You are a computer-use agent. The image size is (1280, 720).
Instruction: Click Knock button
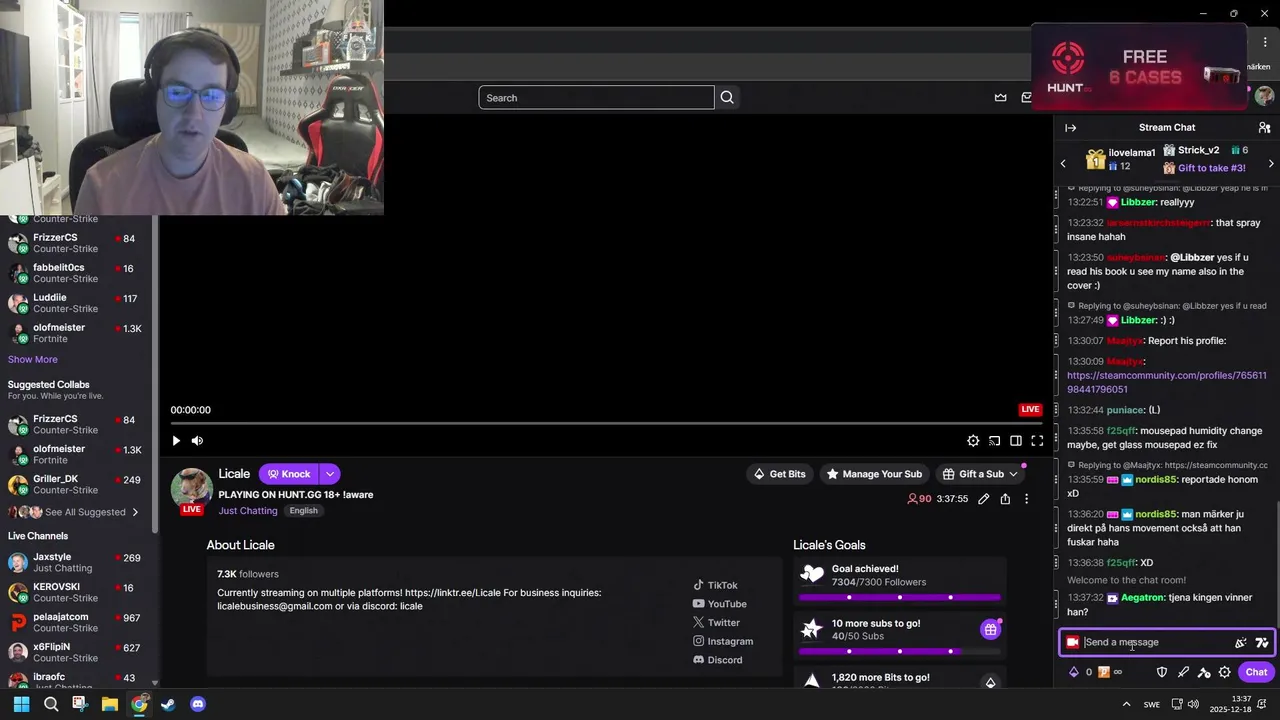pyautogui.click(x=288, y=474)
